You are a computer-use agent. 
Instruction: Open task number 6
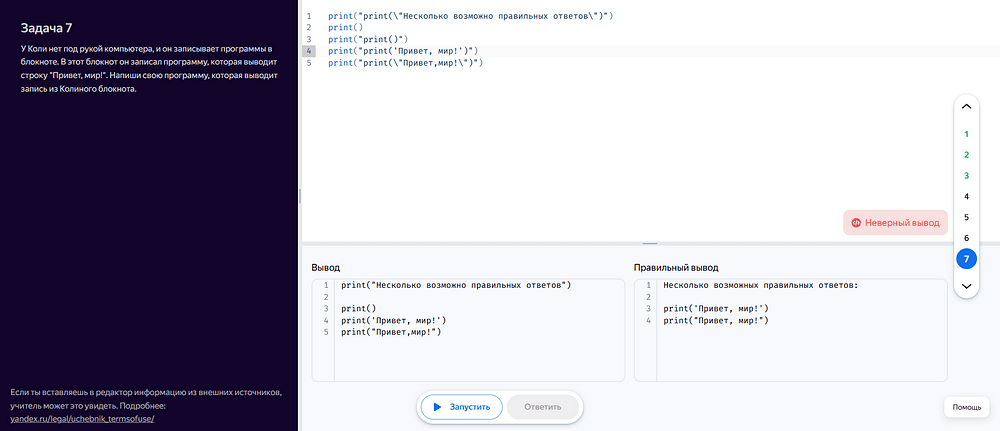pos(966,238)
